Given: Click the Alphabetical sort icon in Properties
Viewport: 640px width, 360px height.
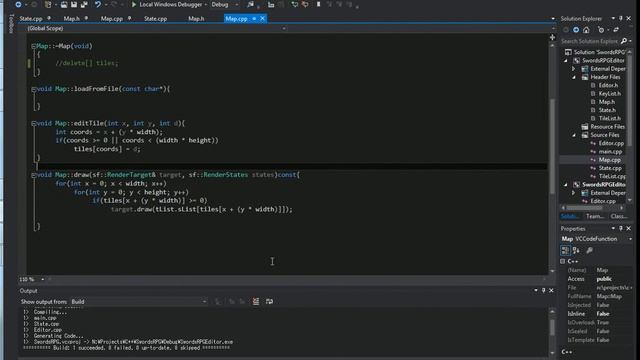Looking at the screenshot, I should tap(576, 250).
